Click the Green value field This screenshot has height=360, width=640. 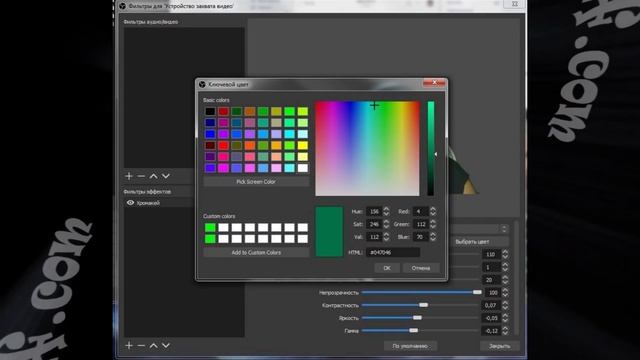click(x=420, y=224)
